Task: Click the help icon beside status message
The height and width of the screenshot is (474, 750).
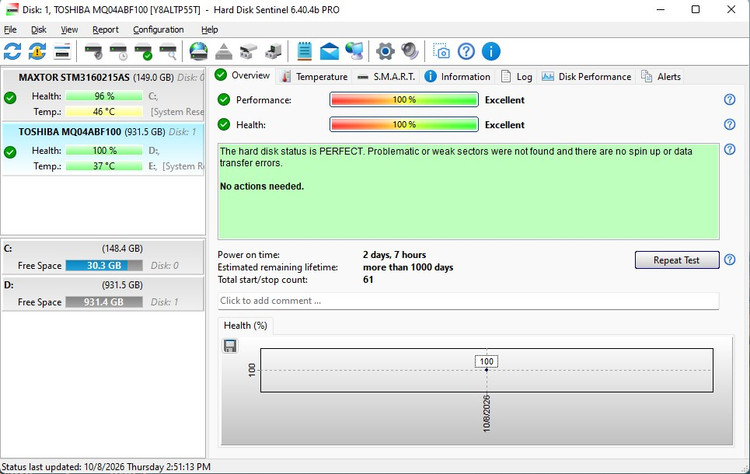Action: [x=729, y=149]
